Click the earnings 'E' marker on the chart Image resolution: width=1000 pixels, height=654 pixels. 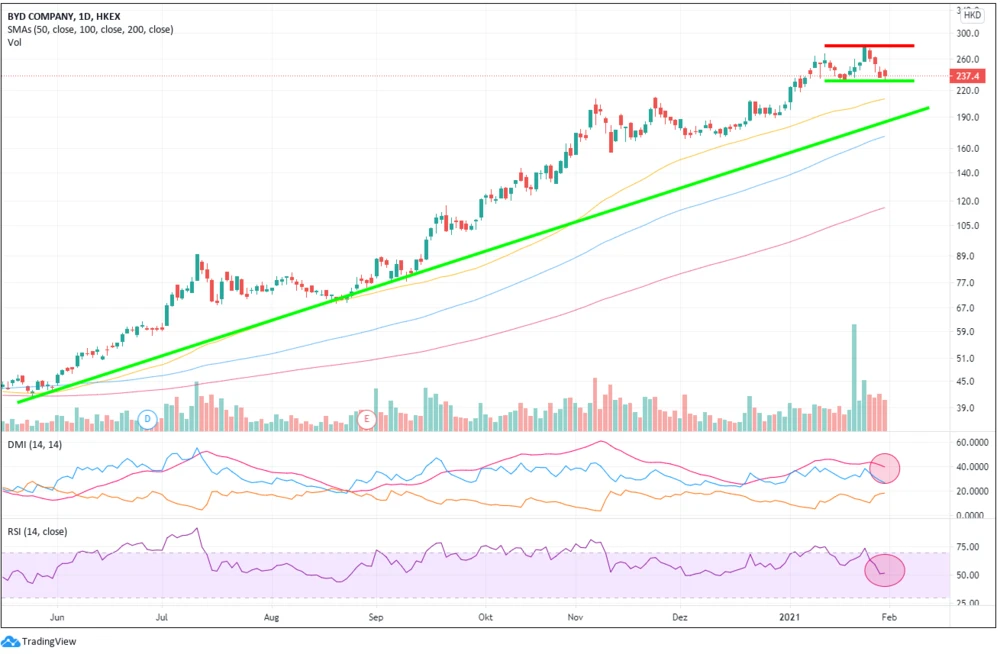coord(367,418)
